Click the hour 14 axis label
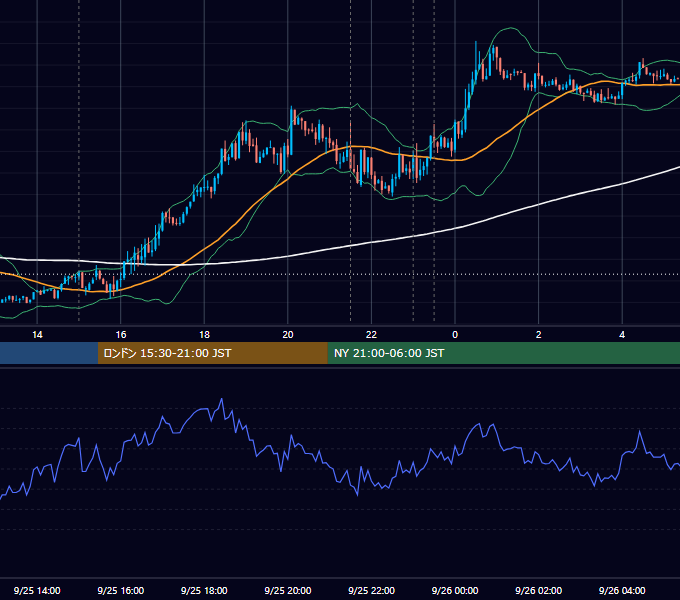680x600 pixels. (x=37, y=335)
